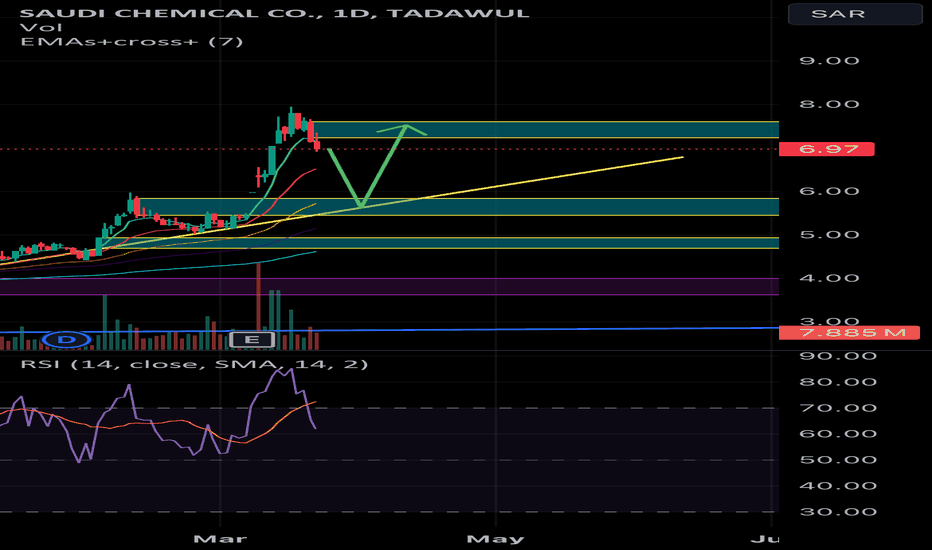Click the 90.00 RSI scale label
The height and width of the screenshot is (550, 932).
coord(838,356)
